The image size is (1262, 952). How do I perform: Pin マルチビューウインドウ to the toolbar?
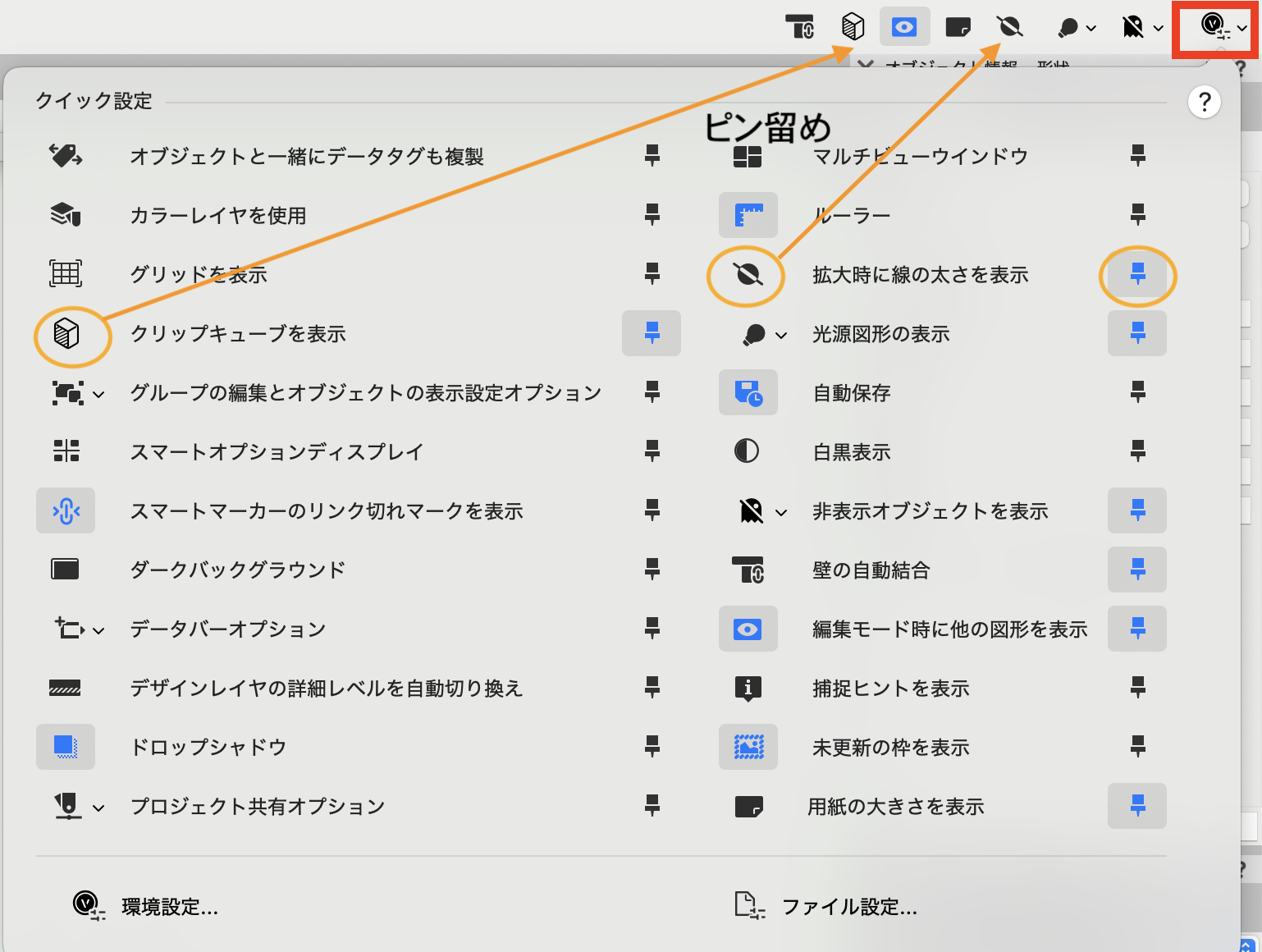pos(1137,155)
